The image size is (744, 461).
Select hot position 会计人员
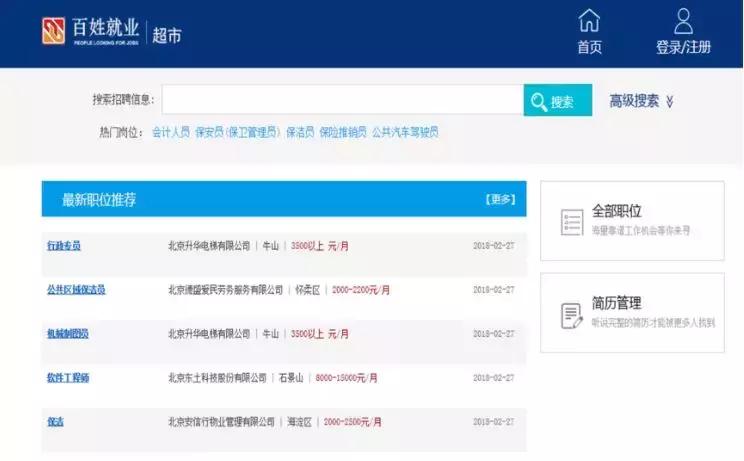[171, 132]
